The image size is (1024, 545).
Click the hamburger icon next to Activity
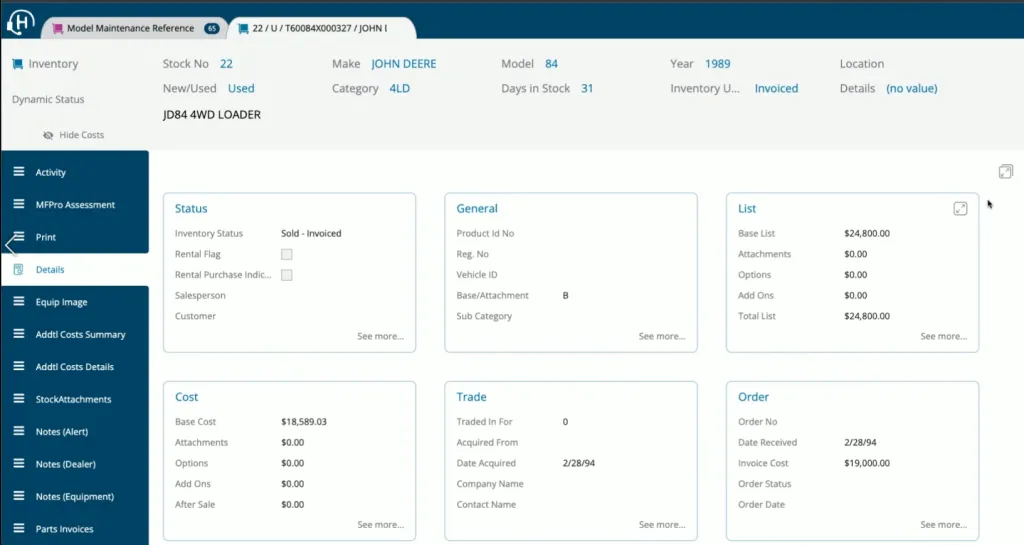[x=19, y=172]
